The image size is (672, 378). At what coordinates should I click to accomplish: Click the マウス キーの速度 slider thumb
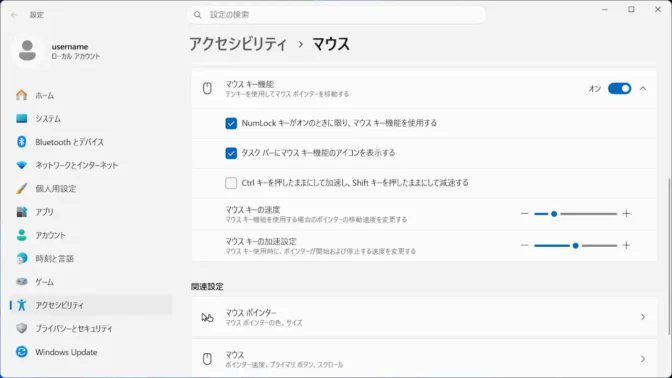coord(554,213)
